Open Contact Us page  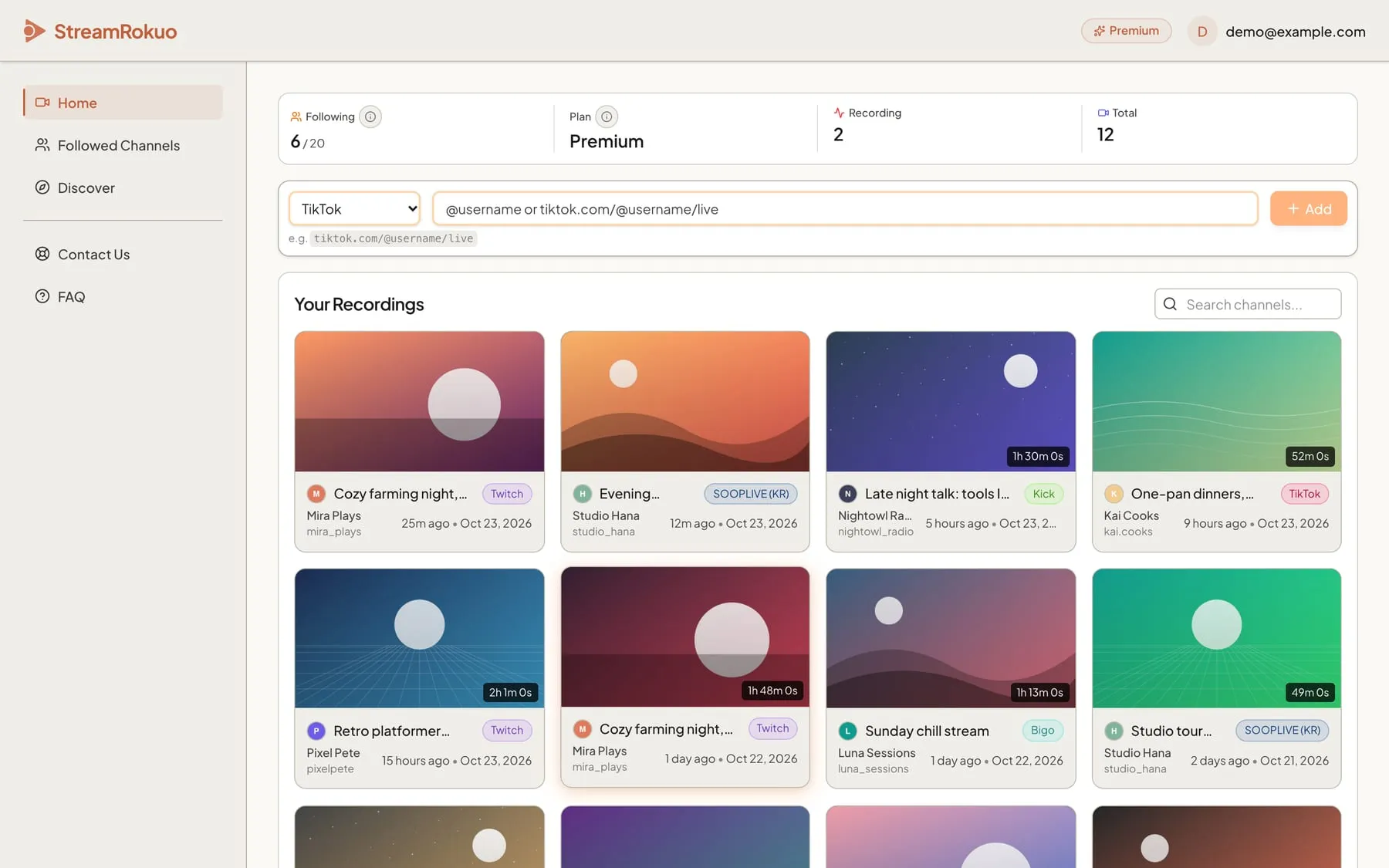[123, 254]
